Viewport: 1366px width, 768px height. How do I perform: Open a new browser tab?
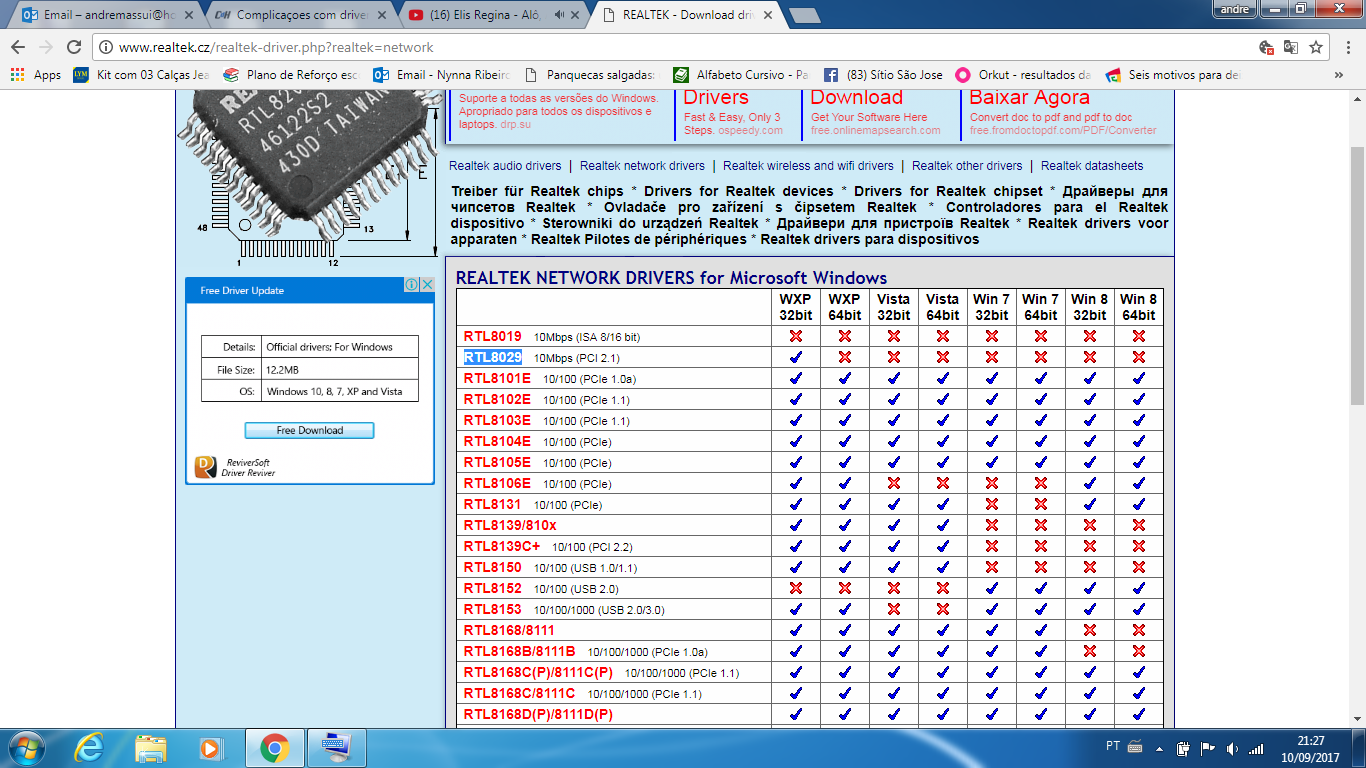(x=804, y=16)
